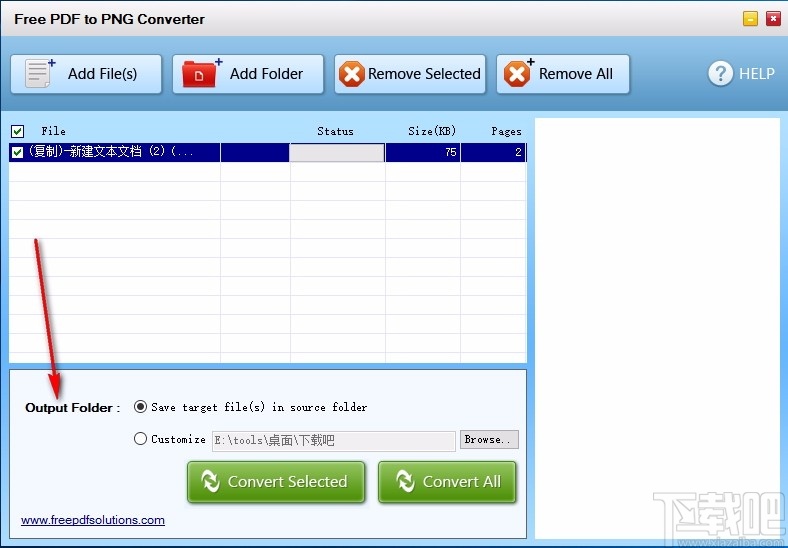Viewport: 788px width, 548px height.
Task: Choose the Customize output folder option
Action: point(140,439)
